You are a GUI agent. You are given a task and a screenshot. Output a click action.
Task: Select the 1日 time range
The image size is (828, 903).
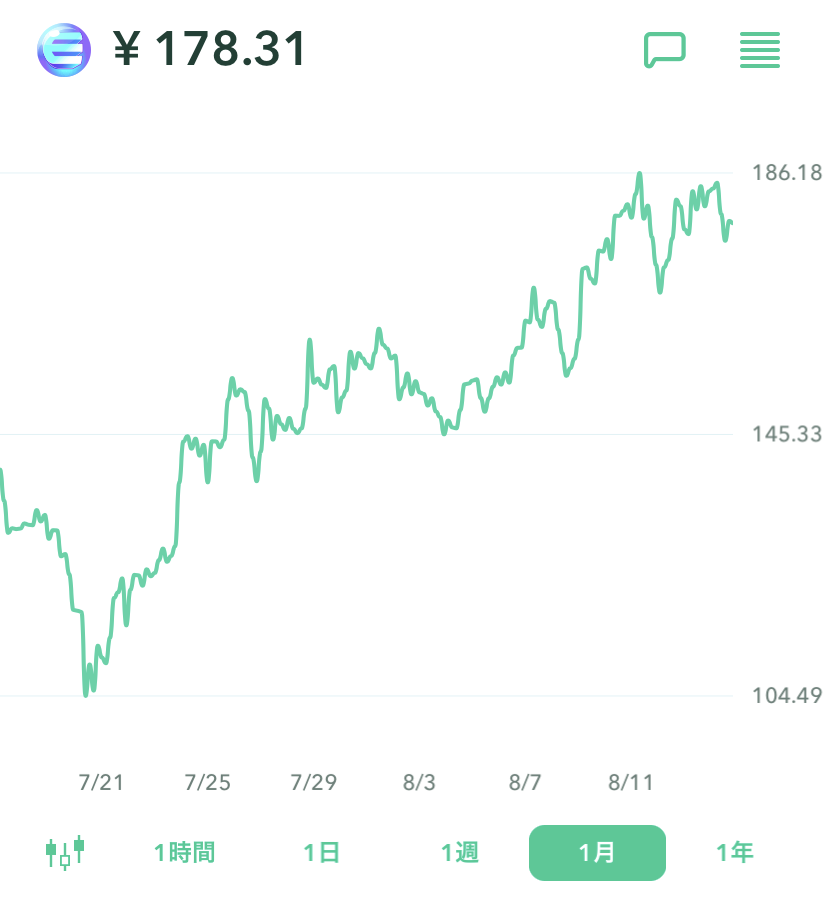click(322, 853)
